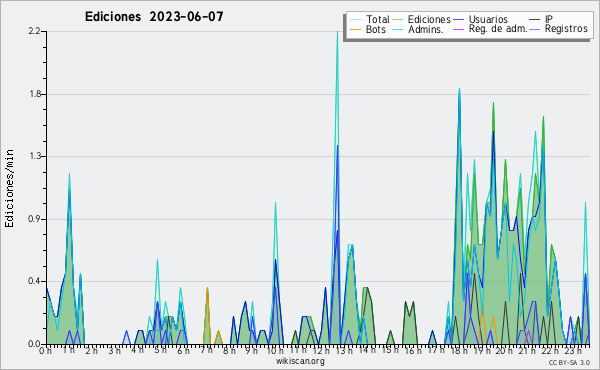Click the cyan line swatch beside Total
Screen dimensions: 600x370
tap(355, 20)
